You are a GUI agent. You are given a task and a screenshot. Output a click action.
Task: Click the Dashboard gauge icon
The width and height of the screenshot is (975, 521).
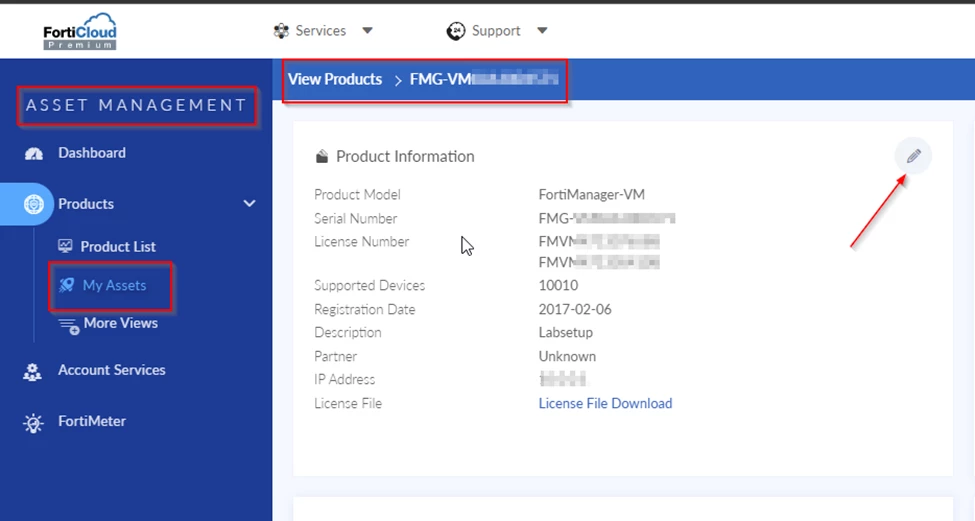(34, 154)
